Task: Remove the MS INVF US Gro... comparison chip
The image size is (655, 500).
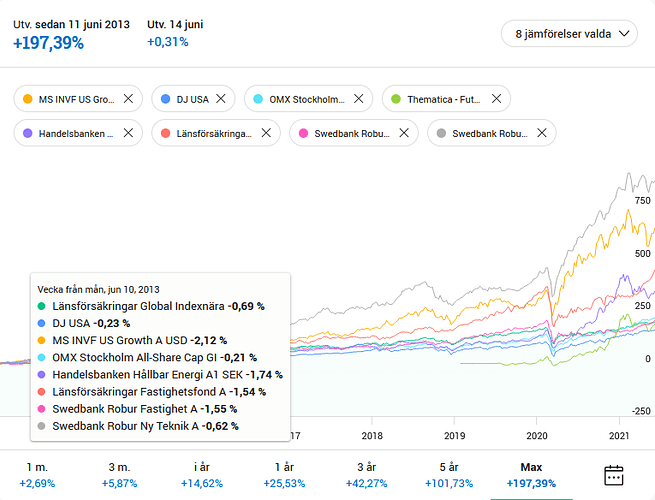Action: point(128,99)
